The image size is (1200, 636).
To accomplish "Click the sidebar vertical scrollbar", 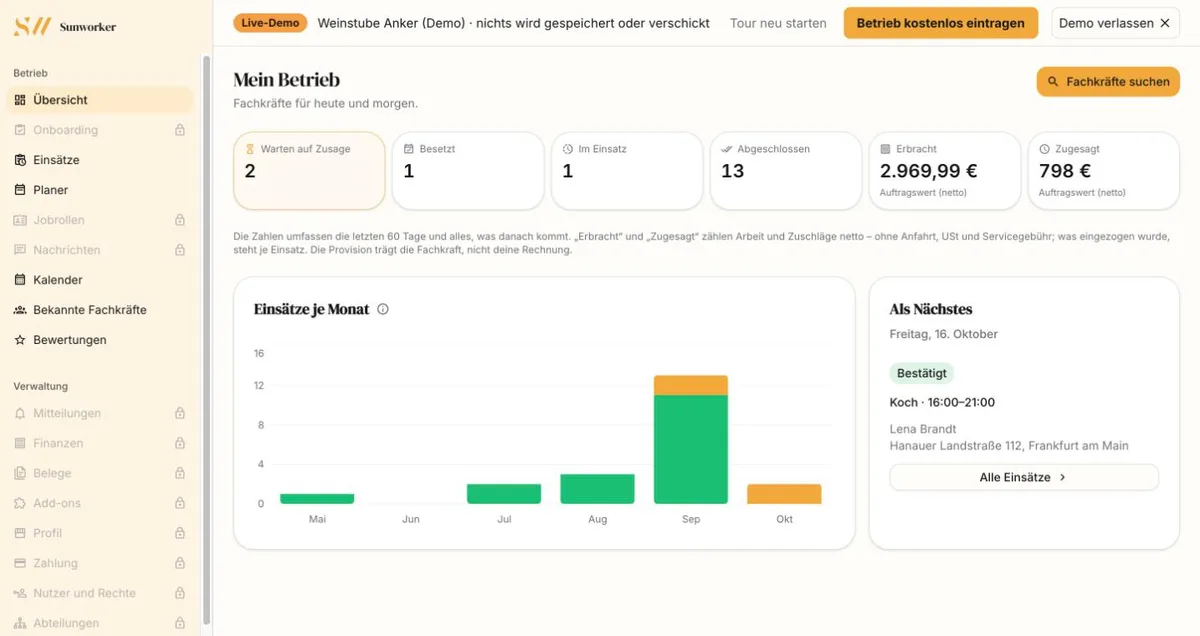I will tap(207, 340).
